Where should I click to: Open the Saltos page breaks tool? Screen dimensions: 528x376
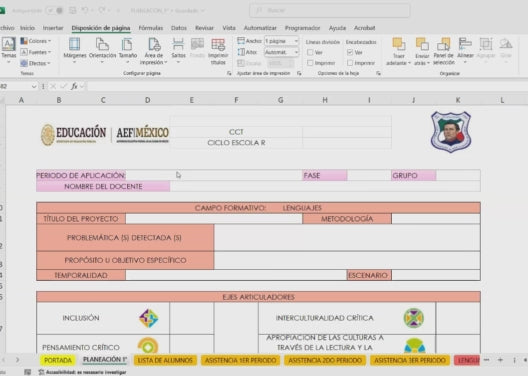coord(178,49)
